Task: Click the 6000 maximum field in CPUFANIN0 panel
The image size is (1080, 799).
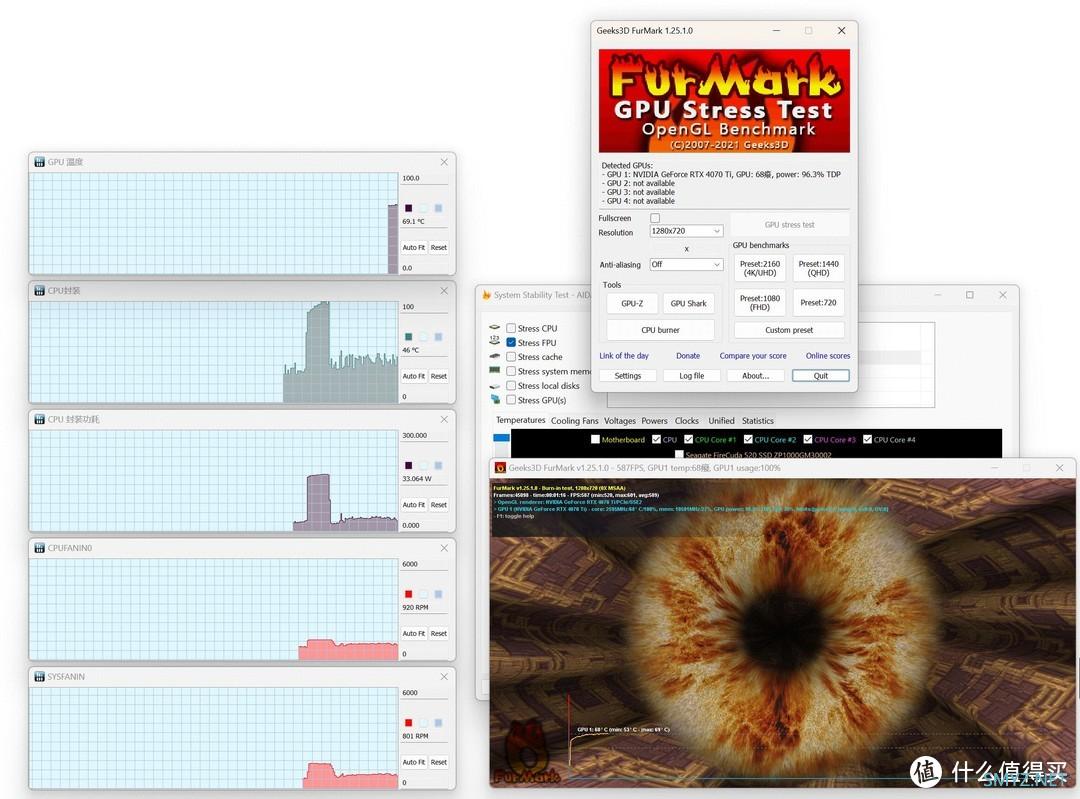Action: (x=424, y=564)
